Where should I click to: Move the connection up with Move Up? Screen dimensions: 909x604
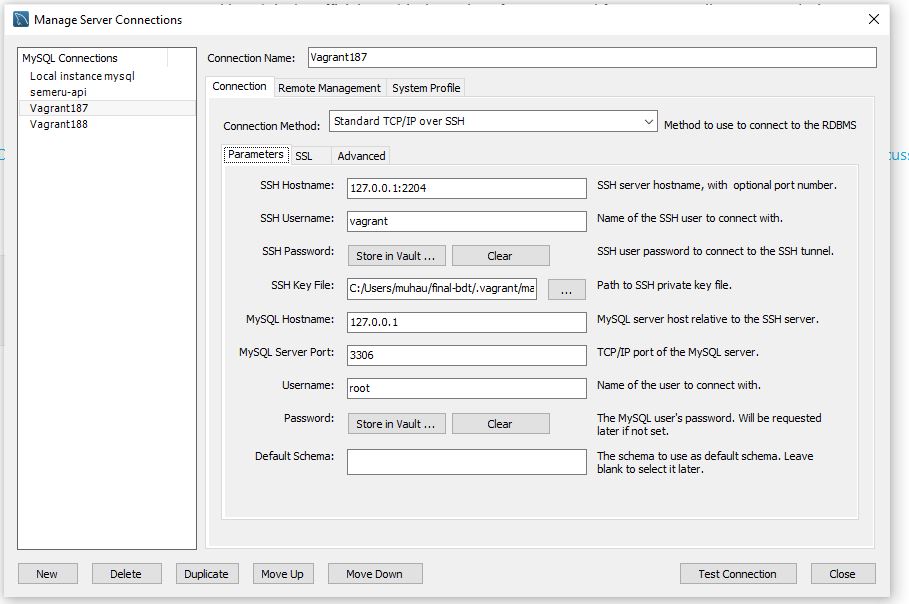coord(283,574)
